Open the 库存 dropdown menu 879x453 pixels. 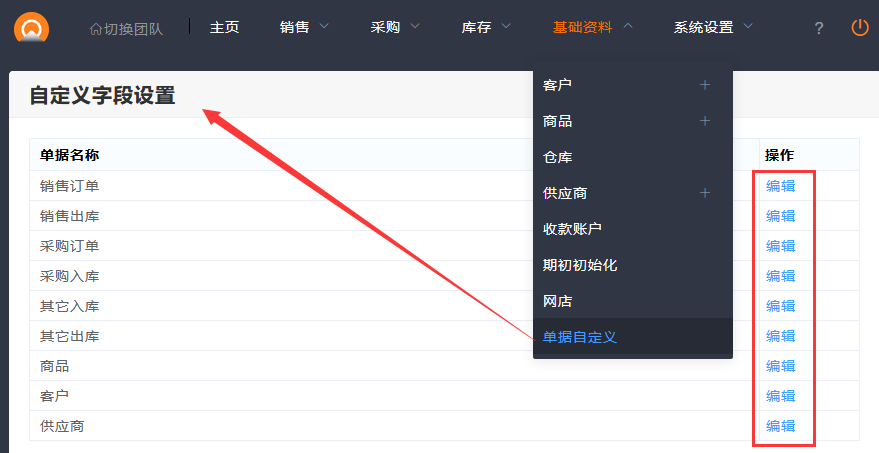point(486,28)
